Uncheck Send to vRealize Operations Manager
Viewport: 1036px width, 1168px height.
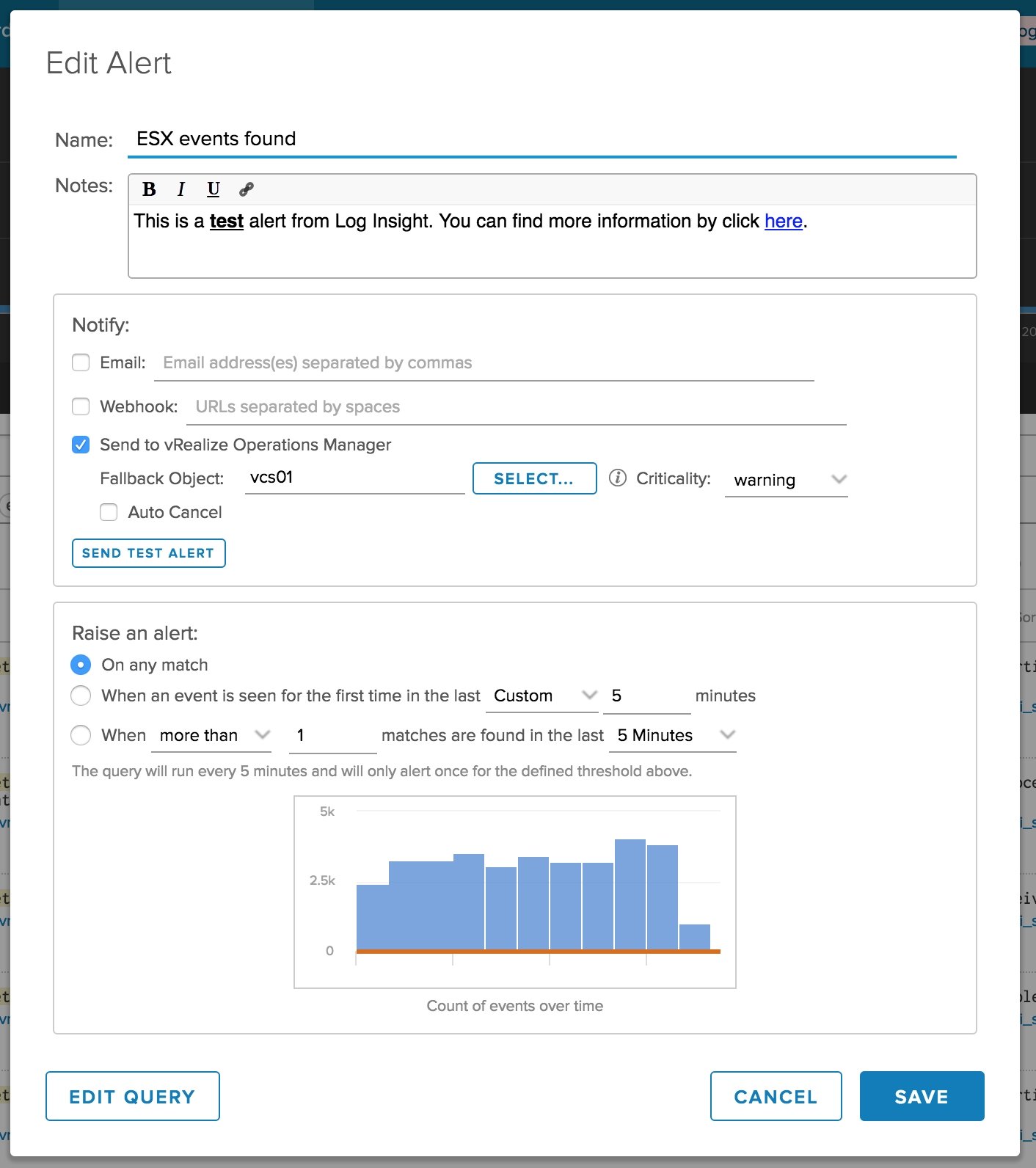[81, 445]
